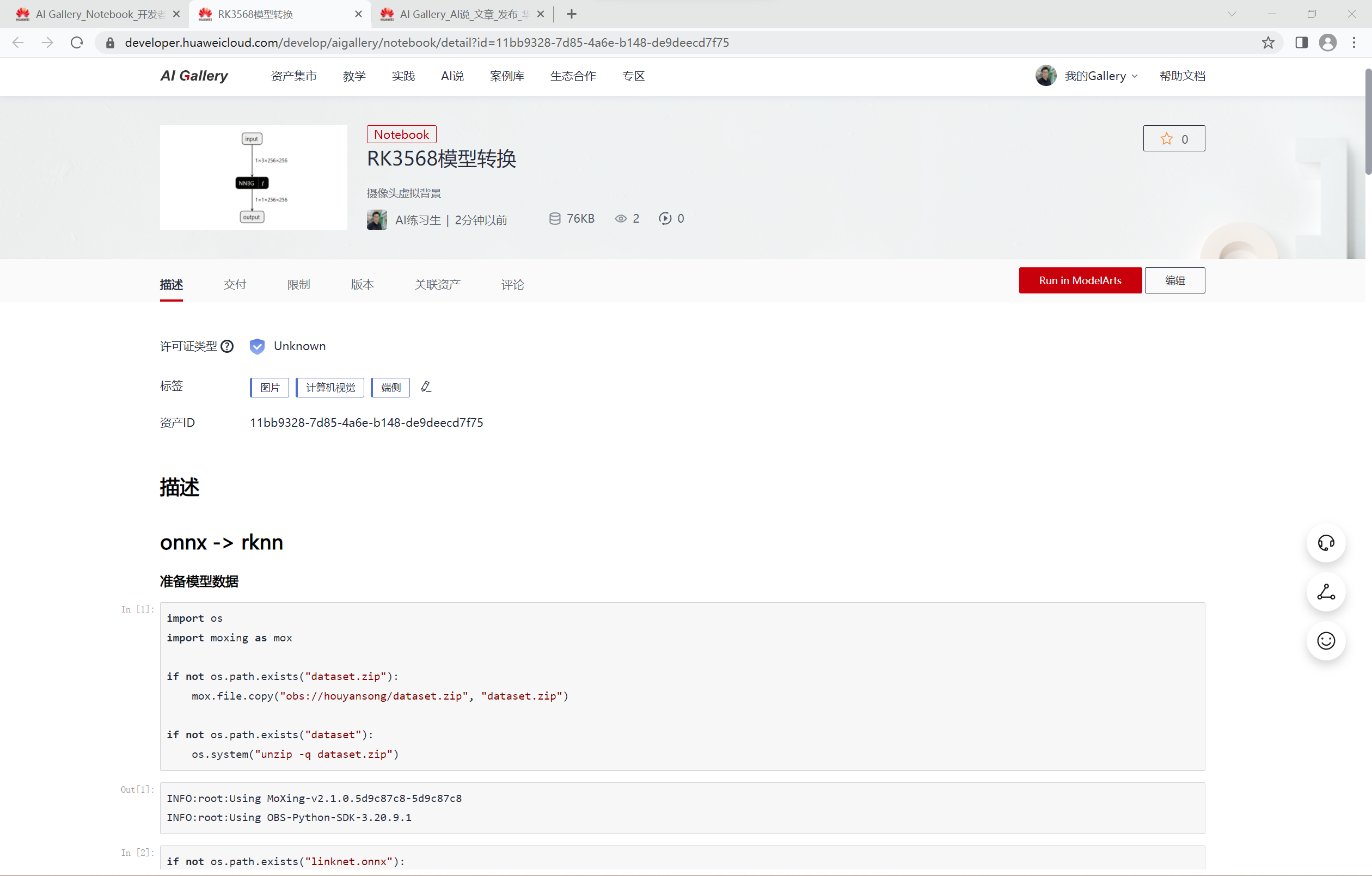
Task: Open the customer service headset icon
Action: tap(1325, 543)
